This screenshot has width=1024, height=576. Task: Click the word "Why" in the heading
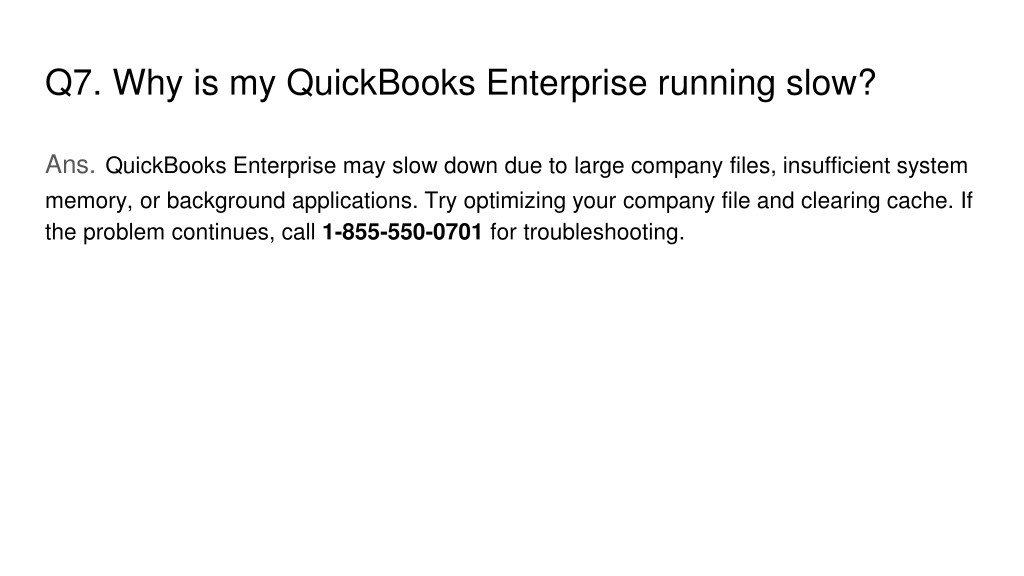pos(148,83)
